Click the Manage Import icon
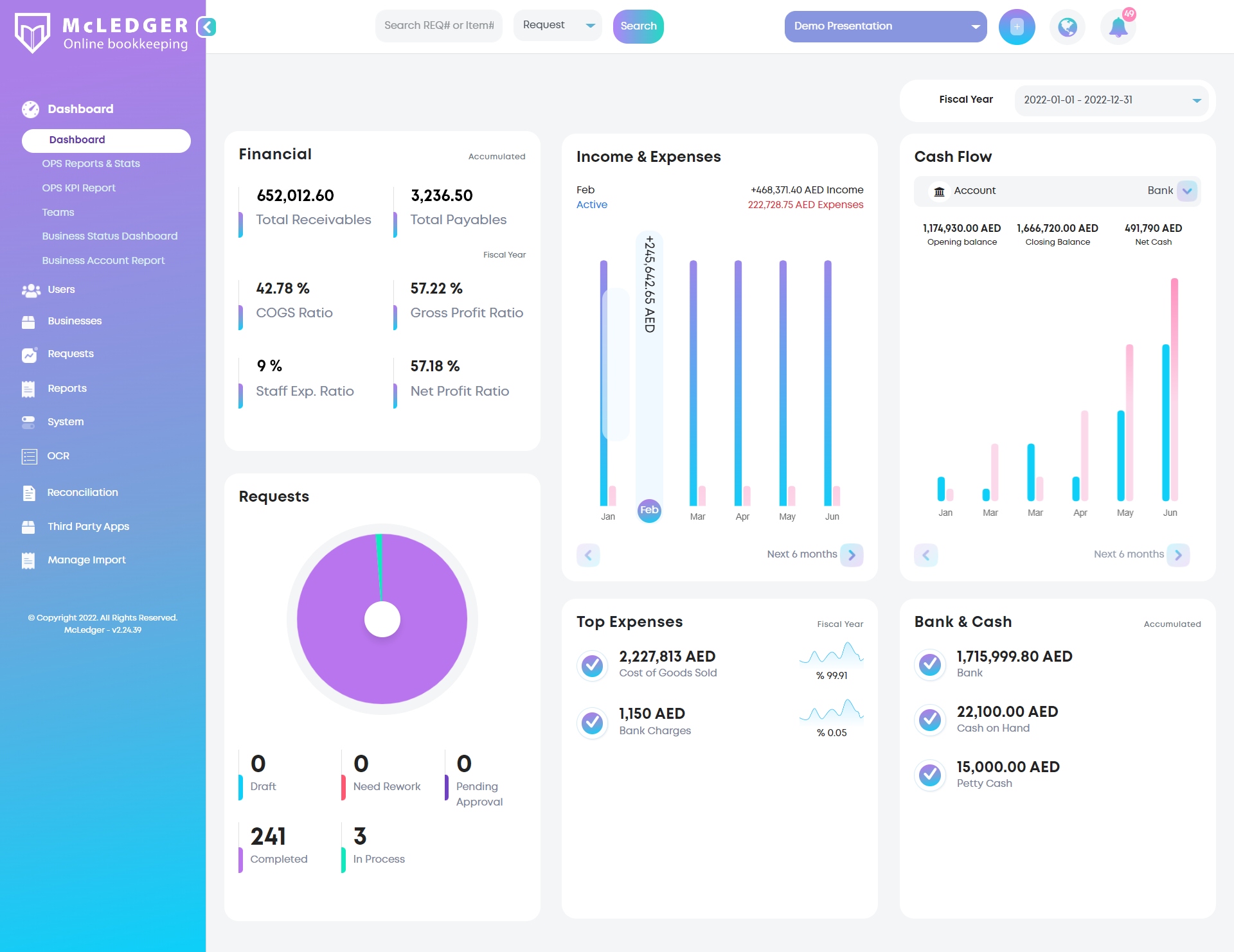Screen dimensions: 1234x952 28,561
